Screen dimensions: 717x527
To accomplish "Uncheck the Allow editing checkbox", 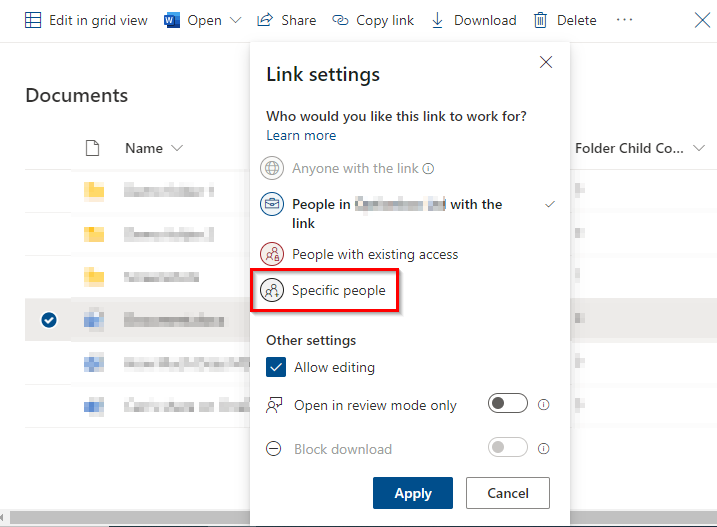I will [x=276, y=367].
